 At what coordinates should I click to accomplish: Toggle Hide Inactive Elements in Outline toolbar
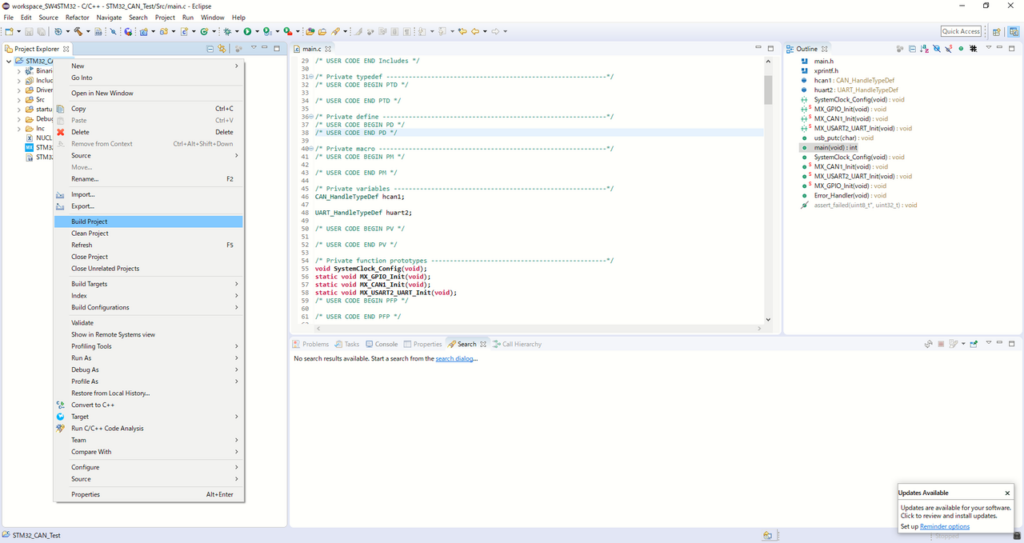(x=973, y=49)
